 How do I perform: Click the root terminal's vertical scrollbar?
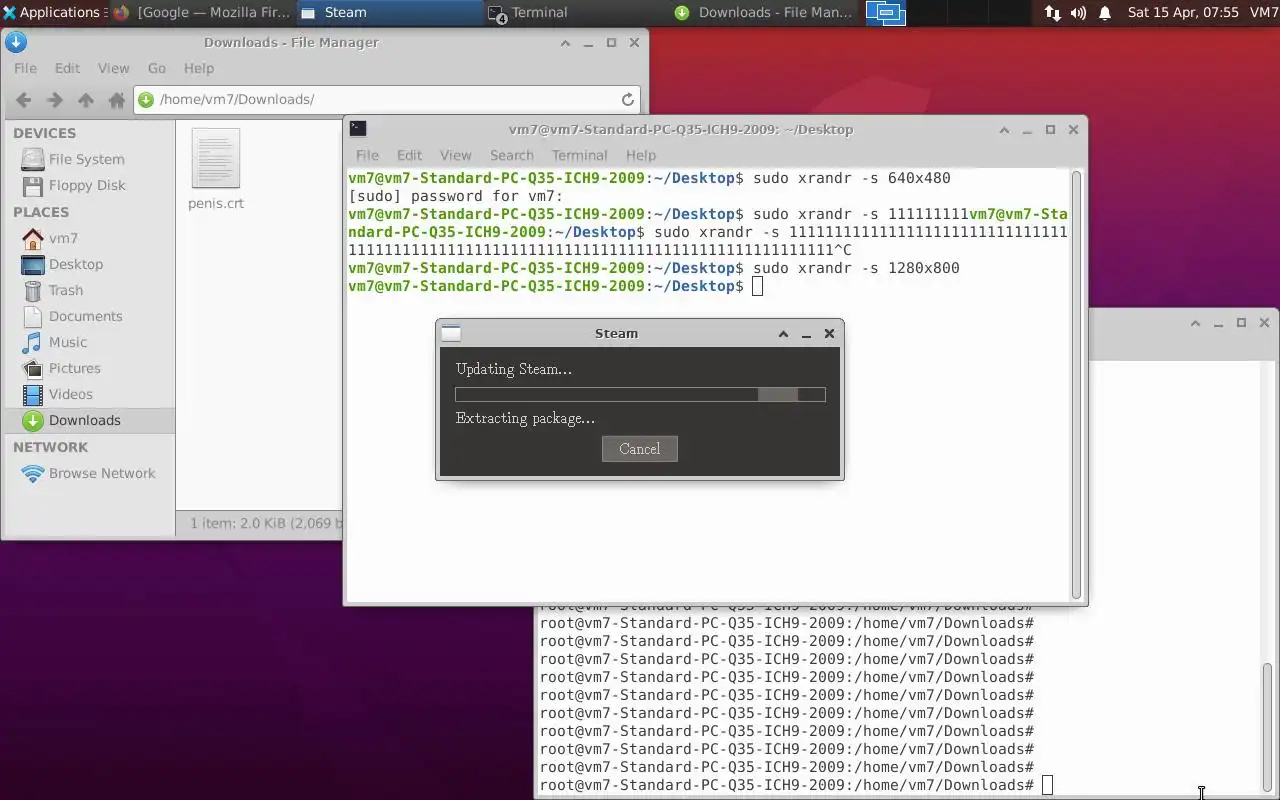coord(1267,725)
